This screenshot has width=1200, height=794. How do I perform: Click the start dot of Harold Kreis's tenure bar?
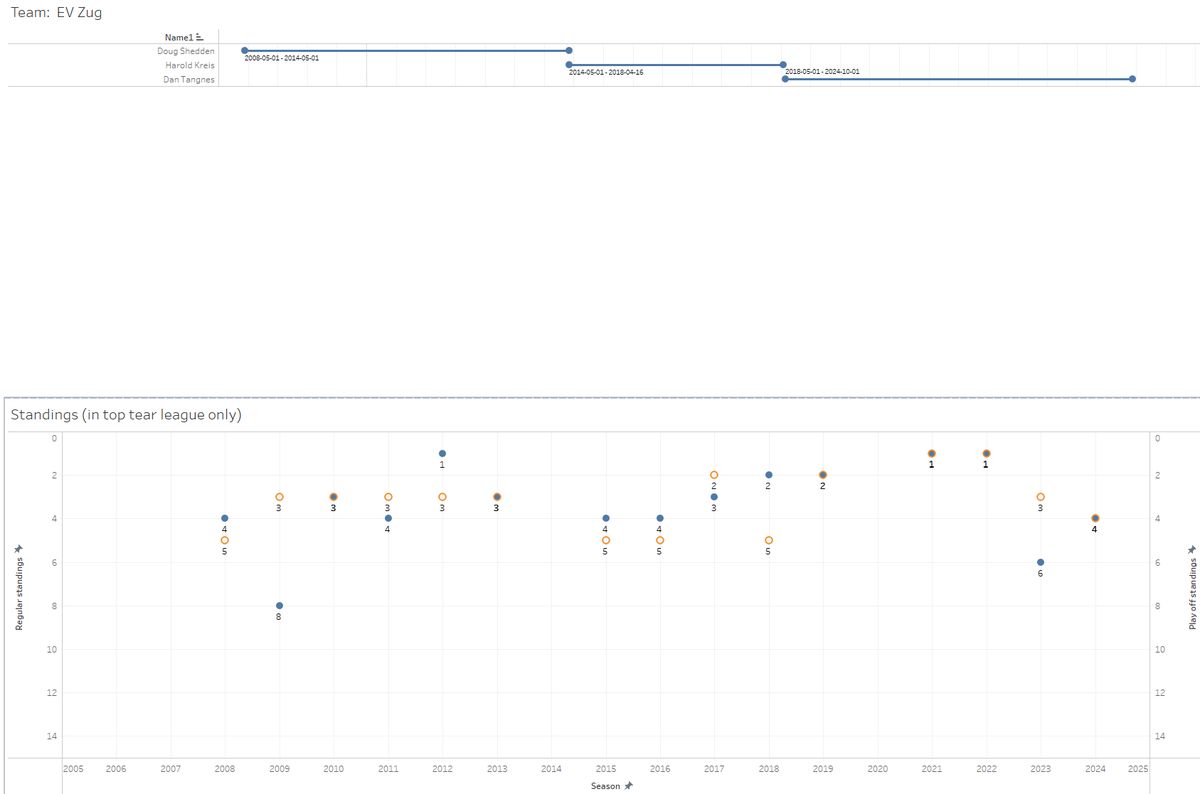(569, 64)
